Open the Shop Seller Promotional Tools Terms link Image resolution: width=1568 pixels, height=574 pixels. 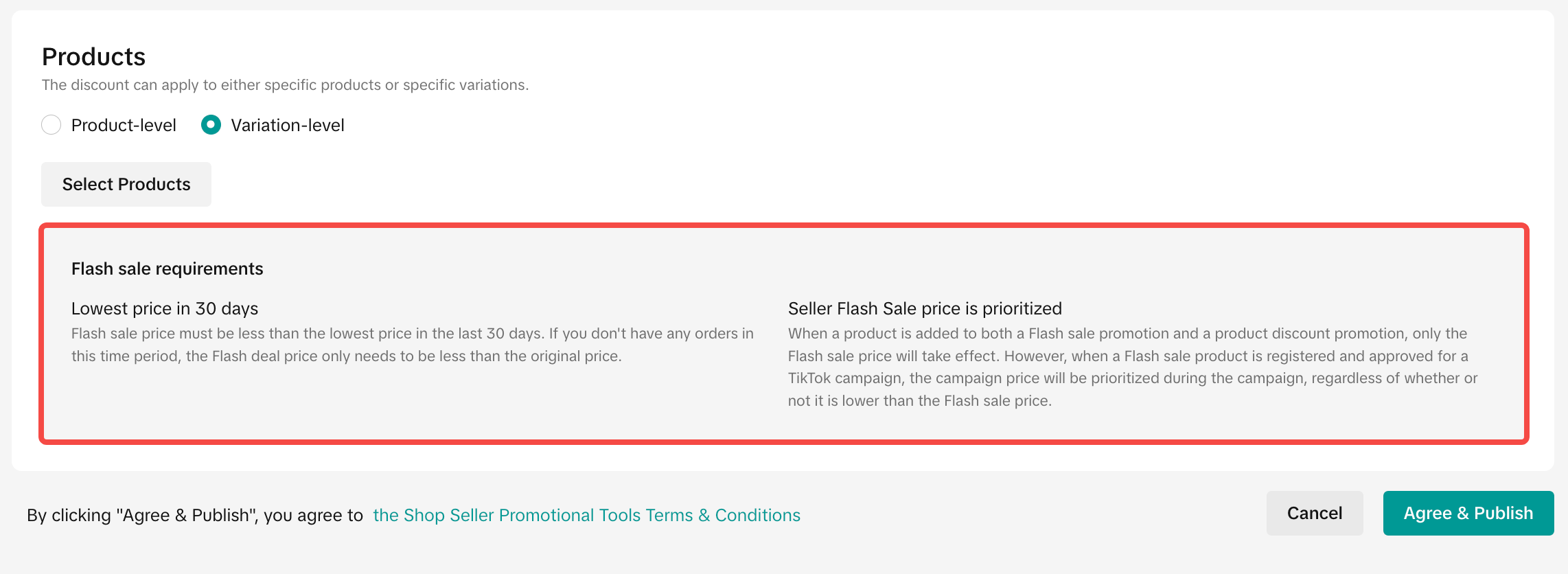click(586, 515)
